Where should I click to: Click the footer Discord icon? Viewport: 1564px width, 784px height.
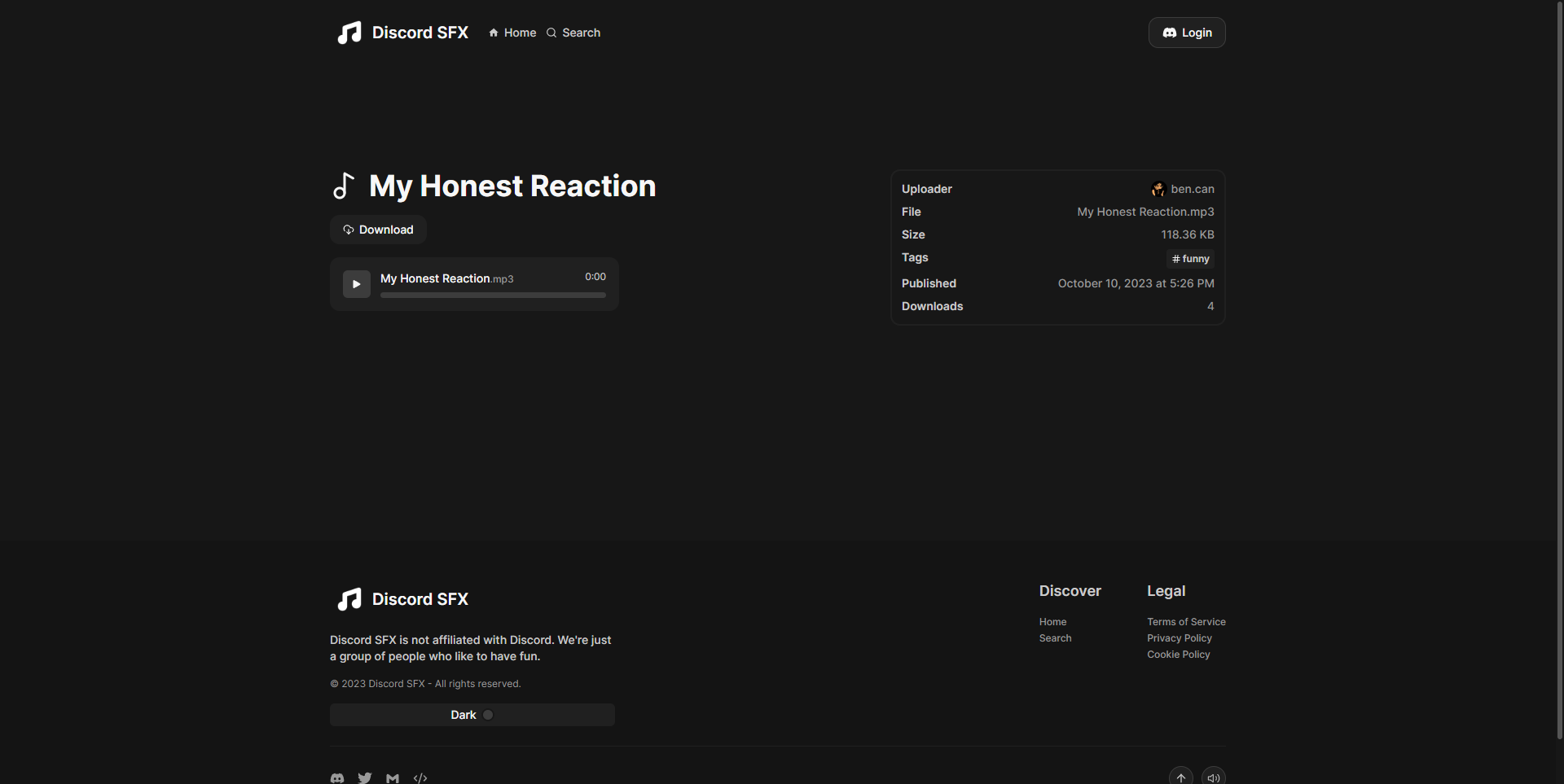337,778
